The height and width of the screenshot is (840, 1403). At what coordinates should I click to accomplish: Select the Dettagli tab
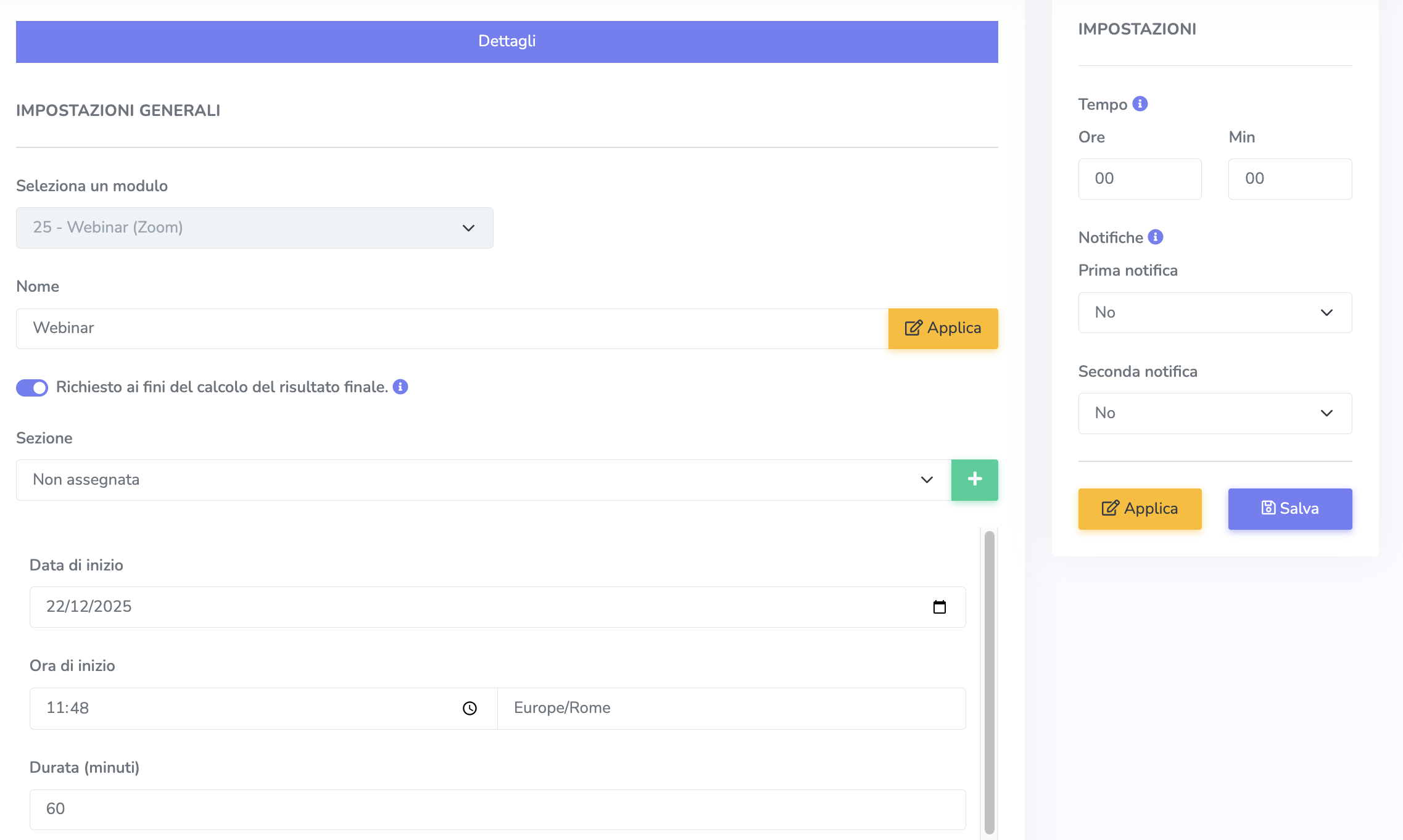pos(507,41)
